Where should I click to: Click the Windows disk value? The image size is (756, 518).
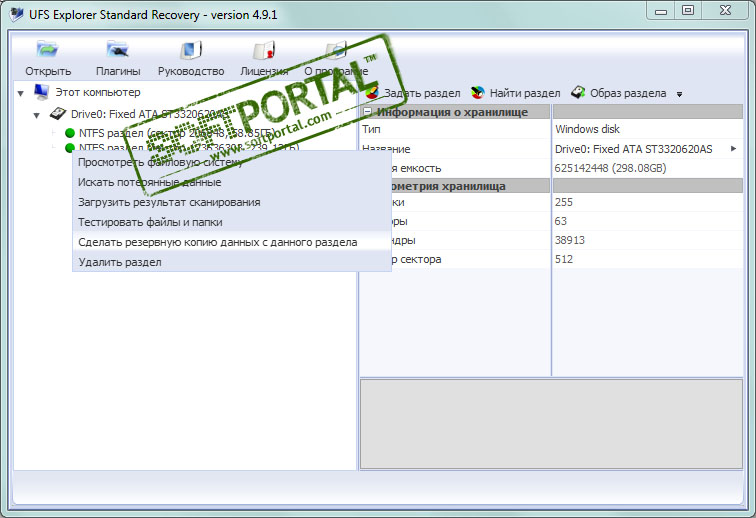(587, 129)
